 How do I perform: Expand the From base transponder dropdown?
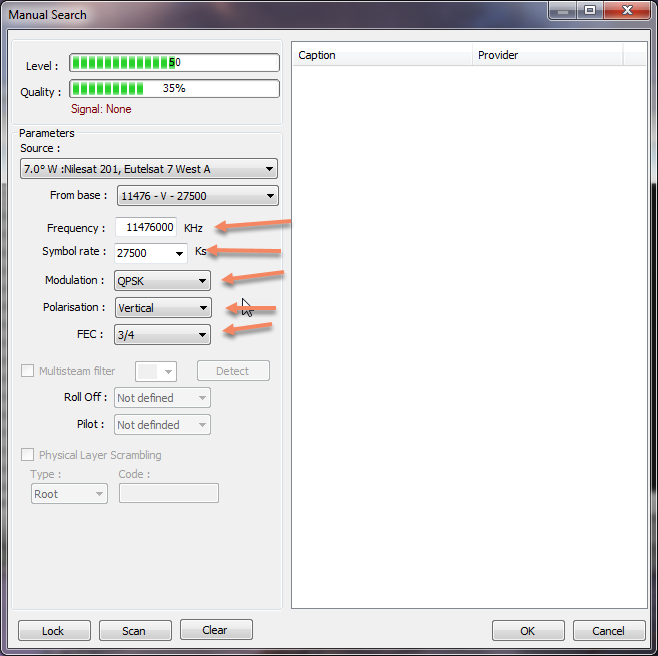click(197, 196)
